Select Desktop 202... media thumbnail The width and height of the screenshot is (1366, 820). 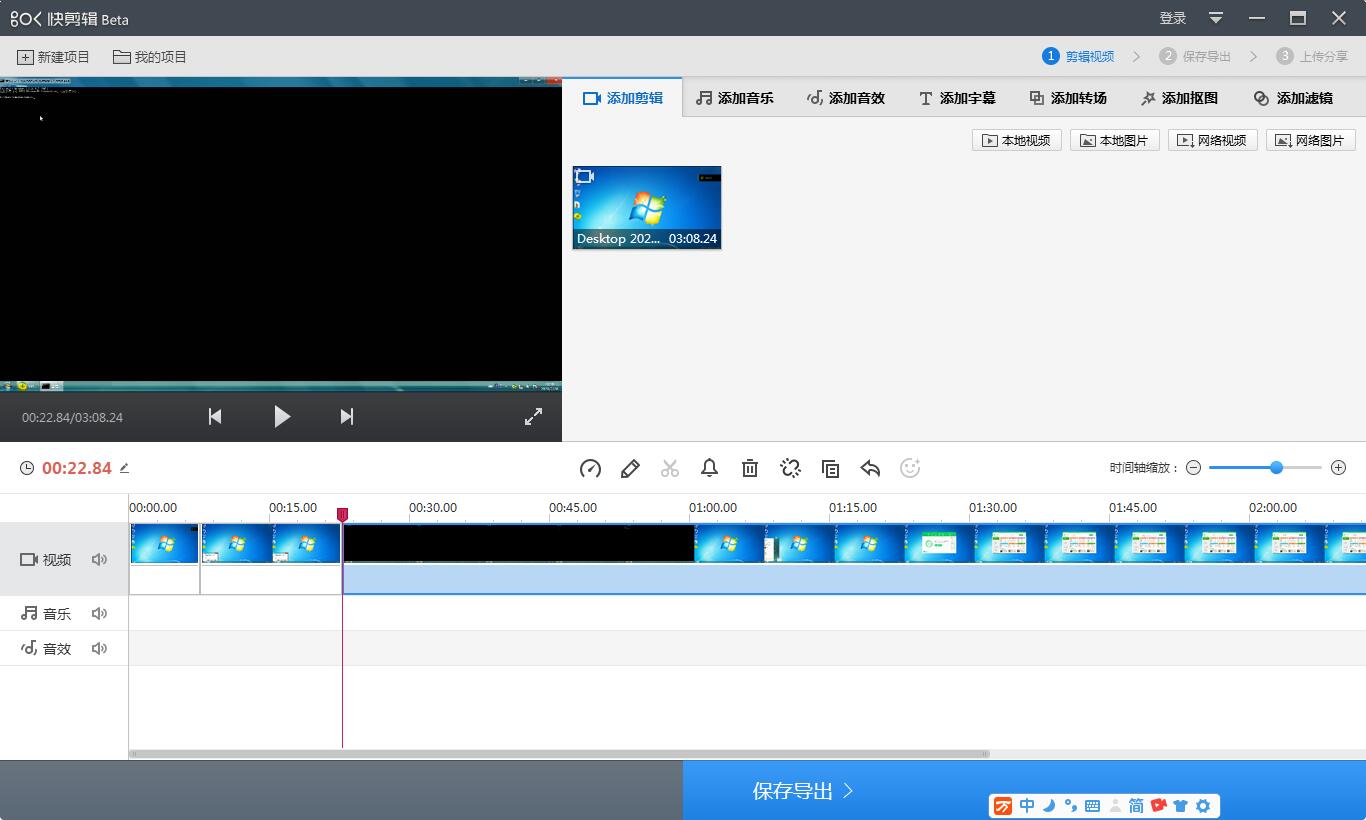(647, 207)
